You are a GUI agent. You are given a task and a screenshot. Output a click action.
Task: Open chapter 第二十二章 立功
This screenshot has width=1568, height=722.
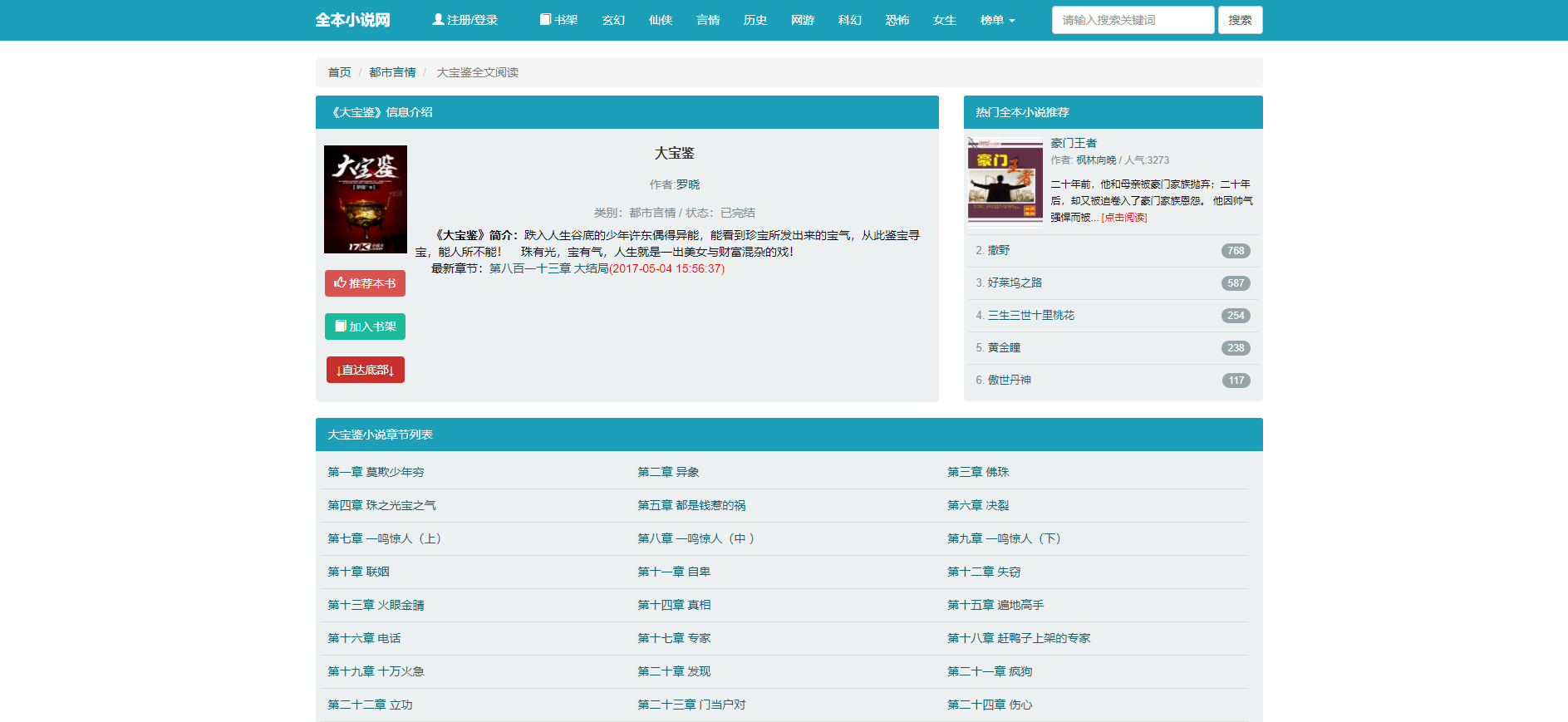click(x=370, y=705)
